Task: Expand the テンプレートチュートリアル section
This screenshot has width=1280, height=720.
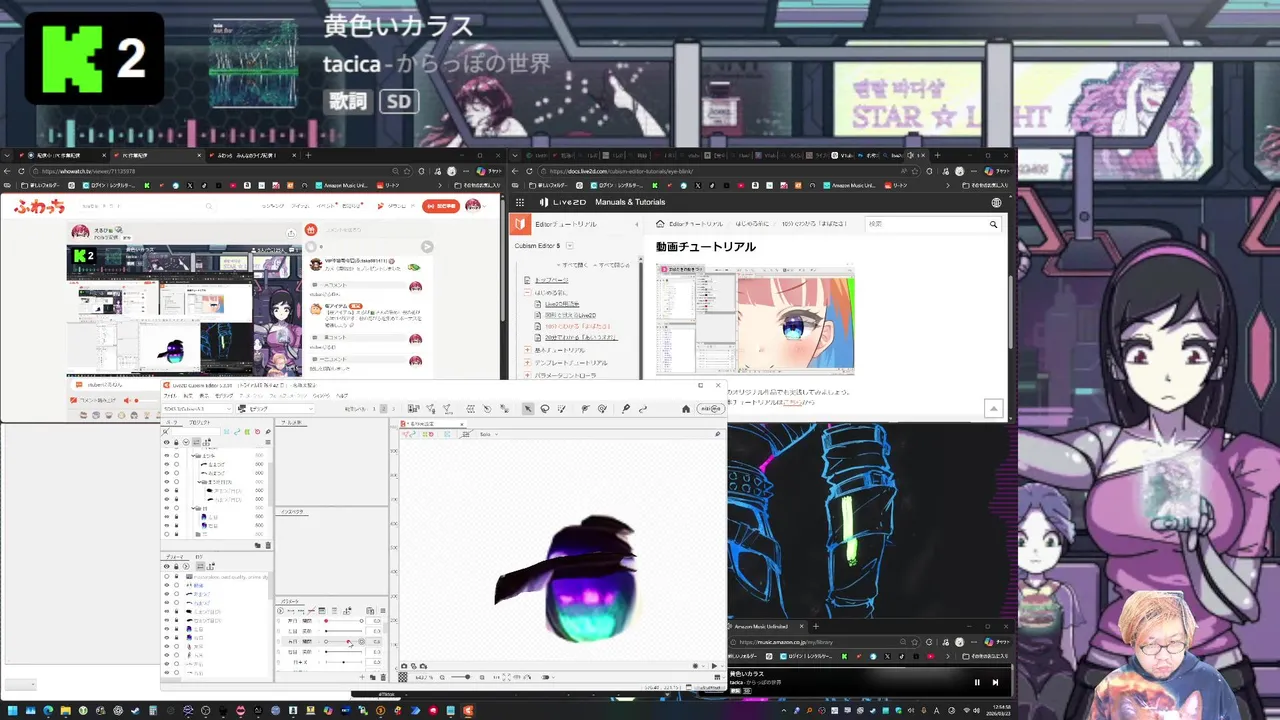Action: (x=527, y=362)
